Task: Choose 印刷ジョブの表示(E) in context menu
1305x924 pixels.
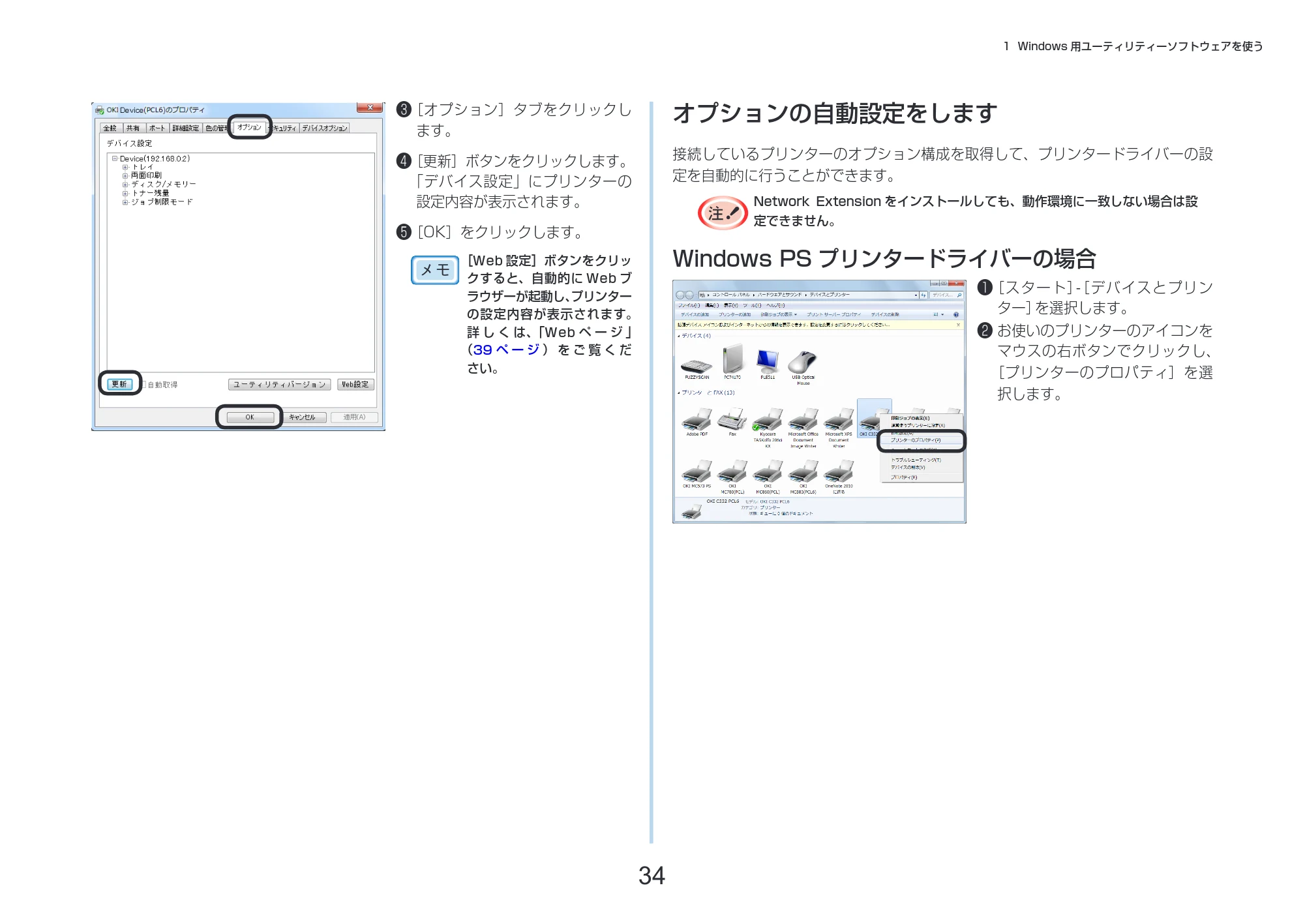Action: [920, 418]
